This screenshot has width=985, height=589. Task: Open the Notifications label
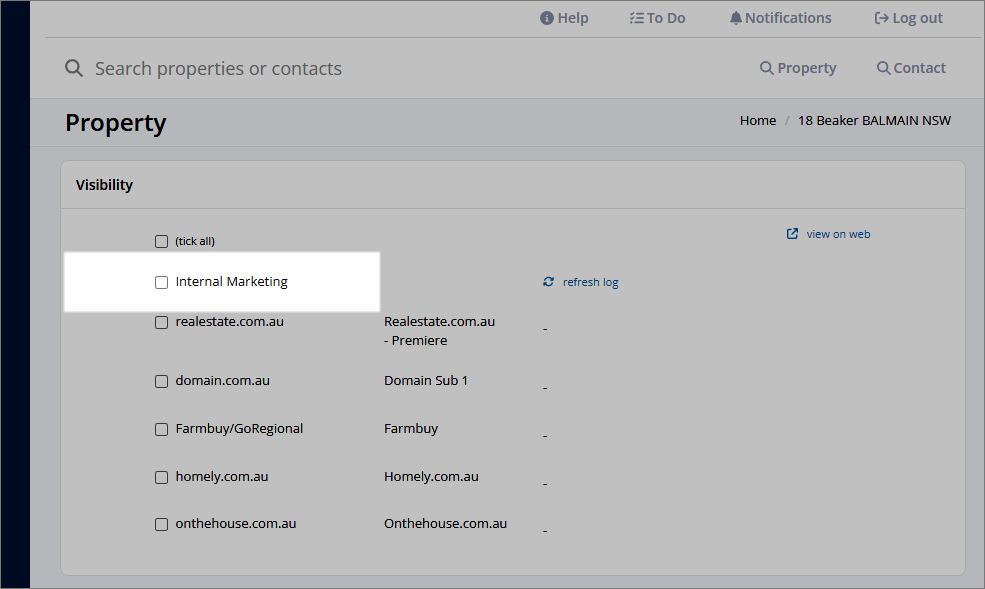(788, 18)
